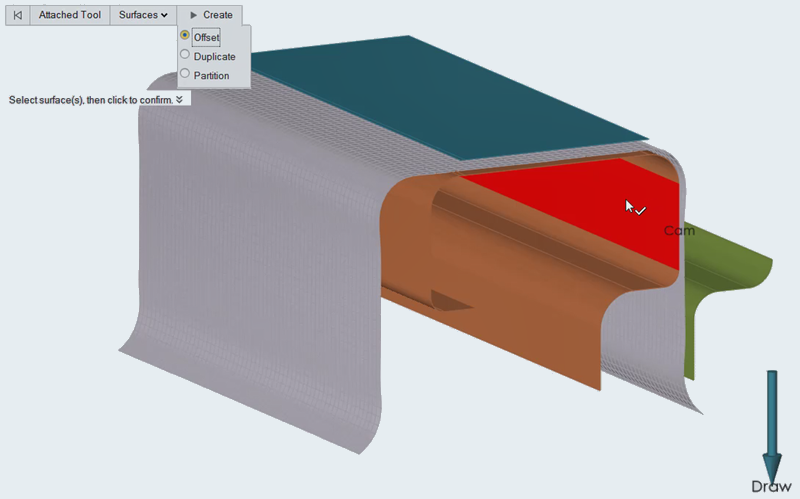Click the back-to-start arrow icon
This screenshot has height=499, width=800.
[17, 15]
